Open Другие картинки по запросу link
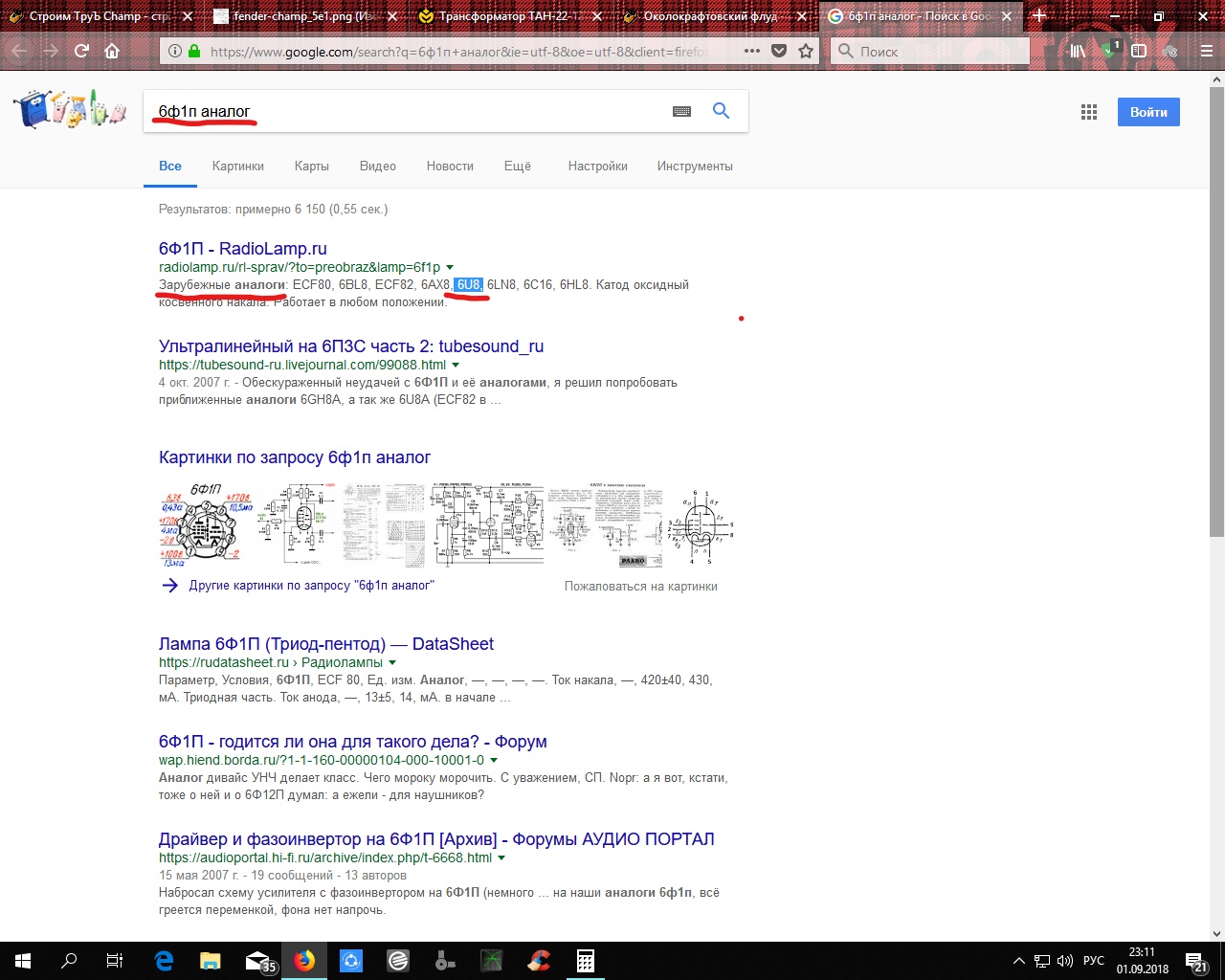This screenshot has width=1225, height=980. [x=311, y=585]
